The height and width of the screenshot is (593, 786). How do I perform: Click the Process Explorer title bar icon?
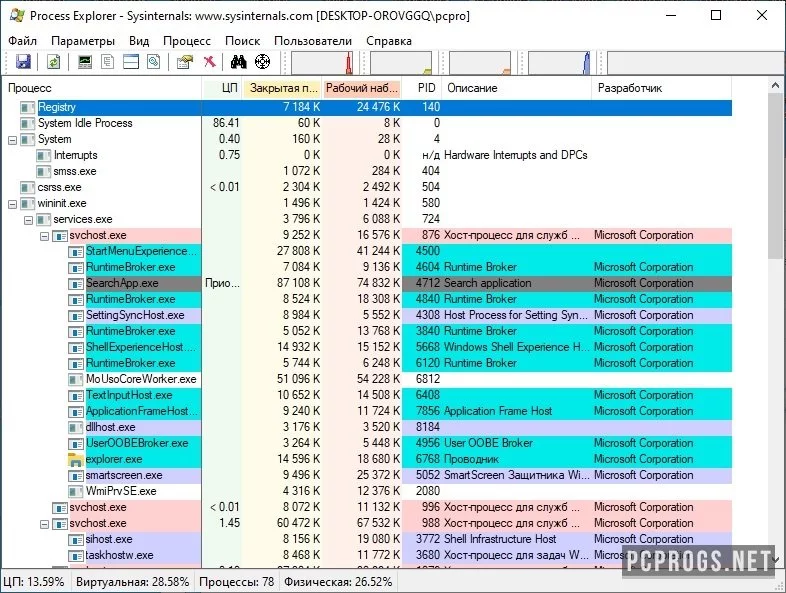point(17,16)
